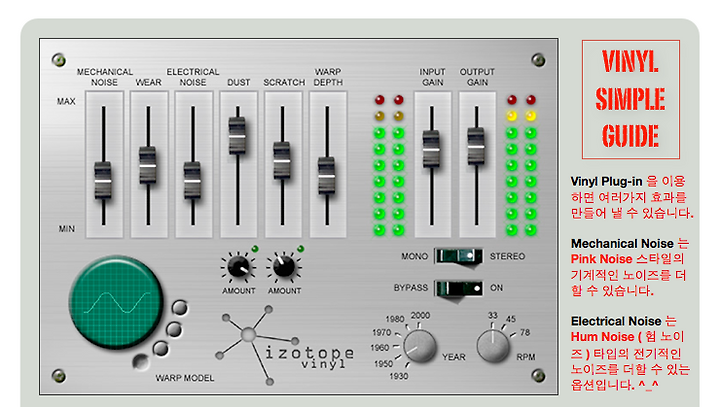This screenshot has width=720, height=407.
Task: Click the iZotope Vinyl logo
Action: (x=285, y=347)
